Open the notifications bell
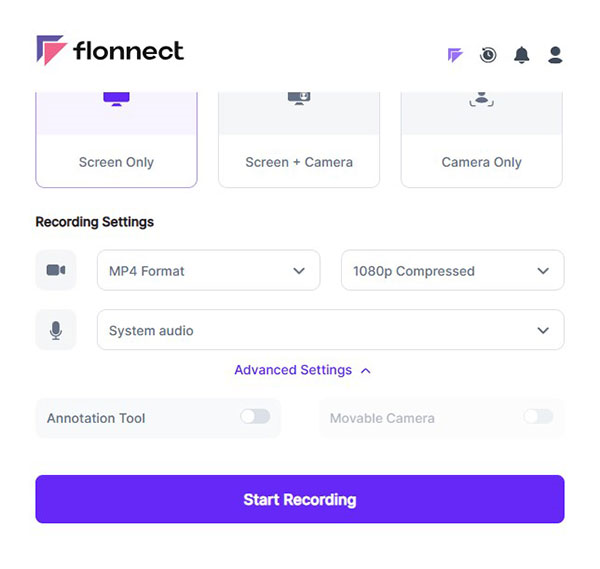This screenshot has height=569, width=600. [x=521, y=55]
